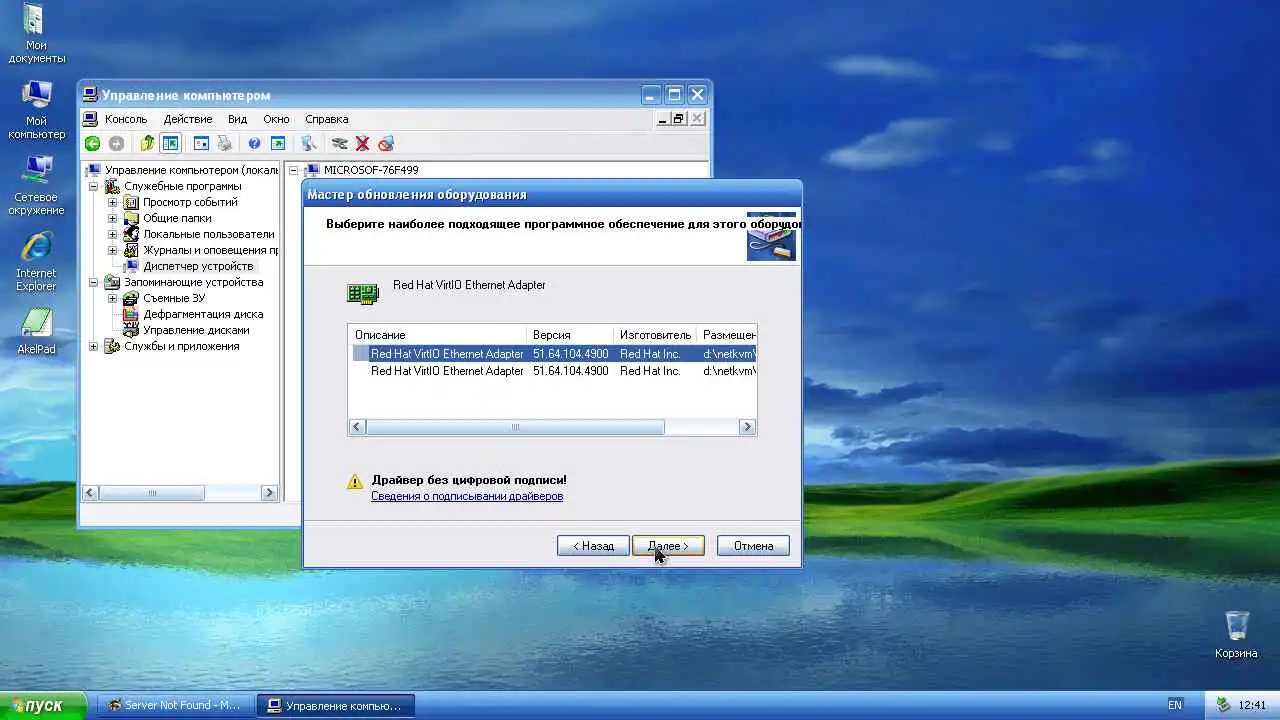Click the taskbar clock showing 12:41
Screen dimensions: 1280x720
pos(1252,705)
